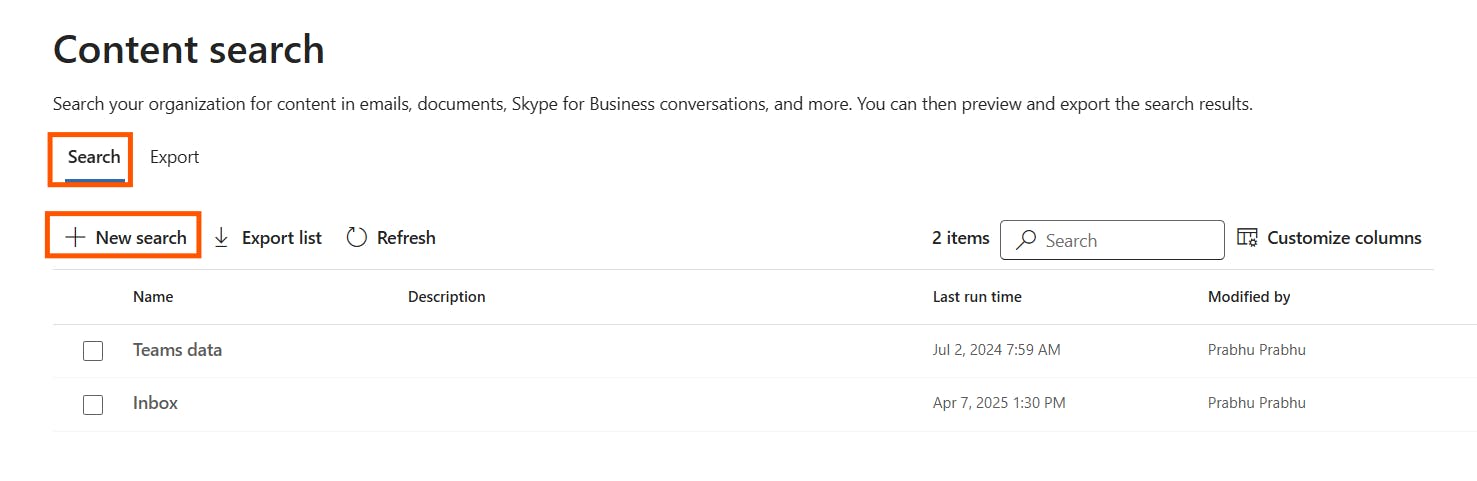
Task: Sort by the Name column header
Action: point(153,297)
